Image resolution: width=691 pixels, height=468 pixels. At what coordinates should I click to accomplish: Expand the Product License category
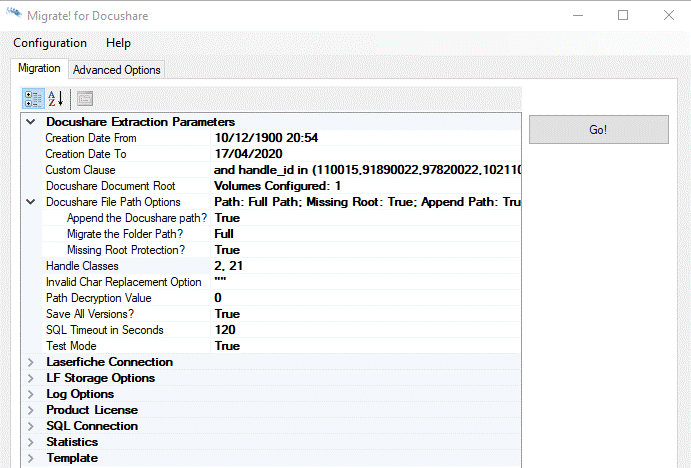click(x=30, y=410)
